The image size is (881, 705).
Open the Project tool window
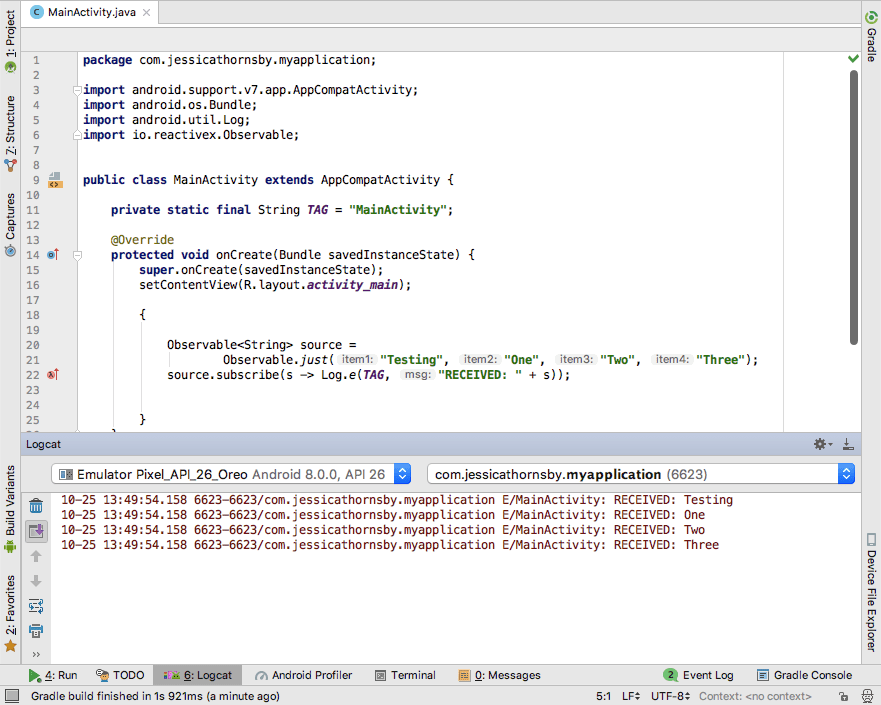point(10,42)
